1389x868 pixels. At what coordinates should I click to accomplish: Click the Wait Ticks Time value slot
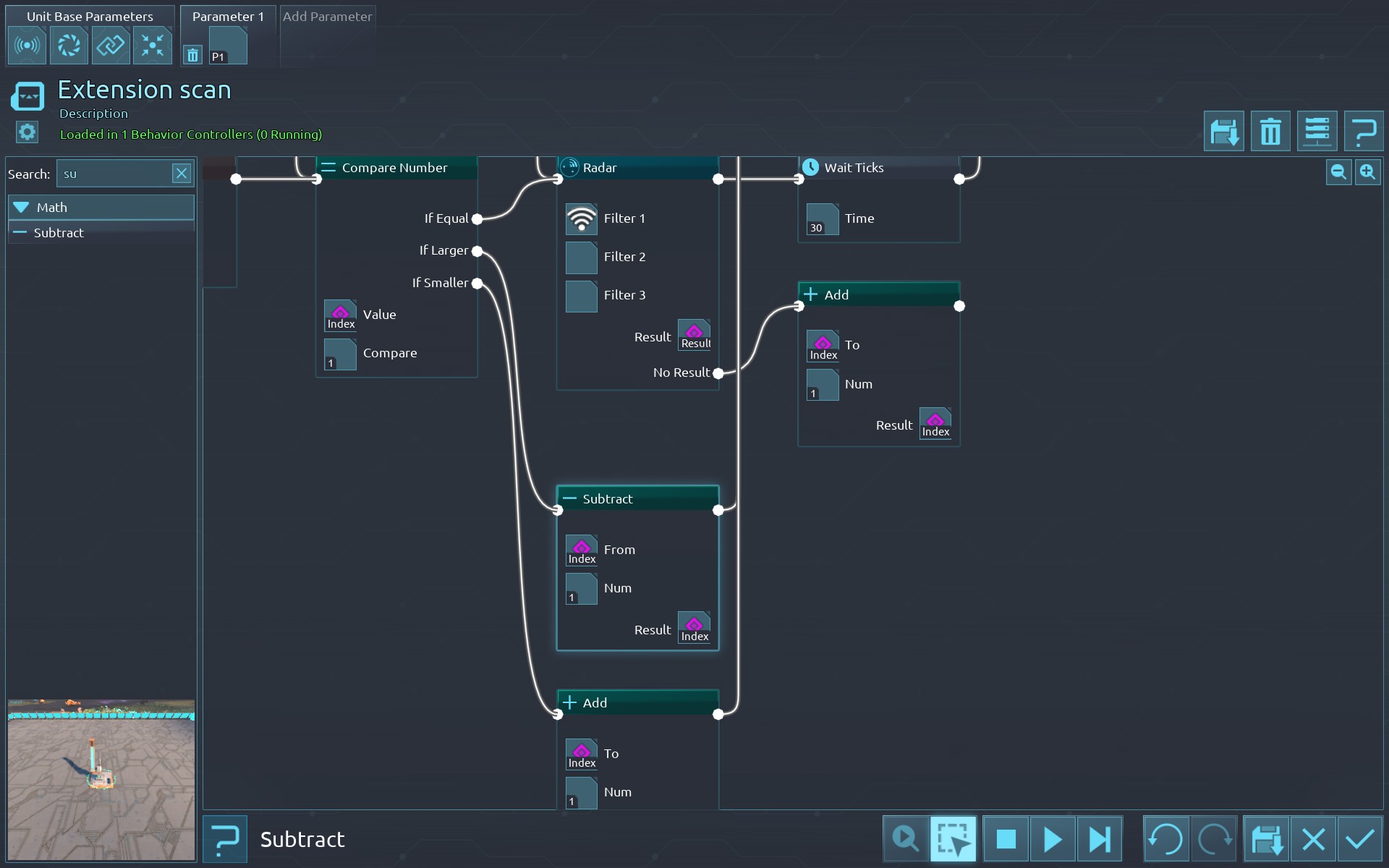point(823,218)
